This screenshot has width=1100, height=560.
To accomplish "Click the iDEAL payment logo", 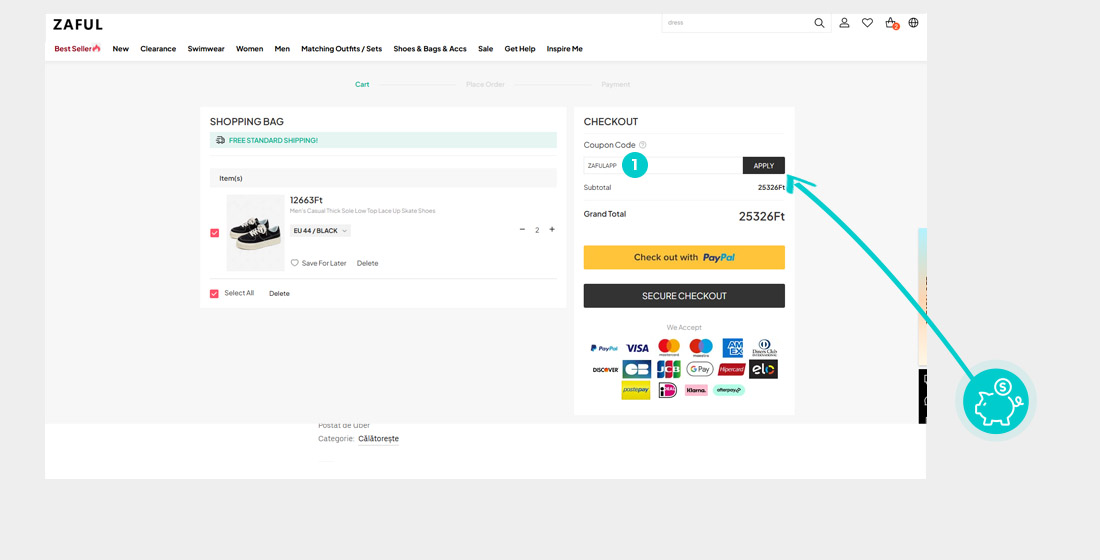I will [x=668, y=390].
